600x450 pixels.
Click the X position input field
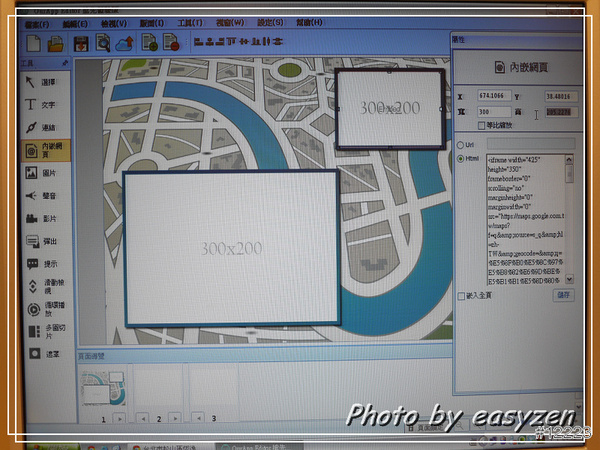click(498, 97)
